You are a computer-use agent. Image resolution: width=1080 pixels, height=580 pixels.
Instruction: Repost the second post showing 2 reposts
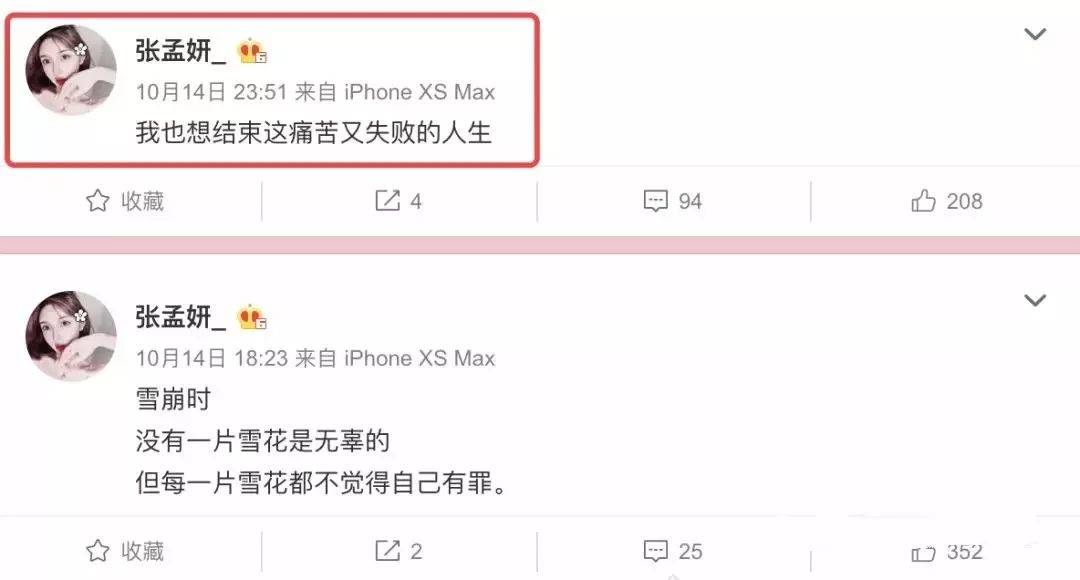coord(398,551)
